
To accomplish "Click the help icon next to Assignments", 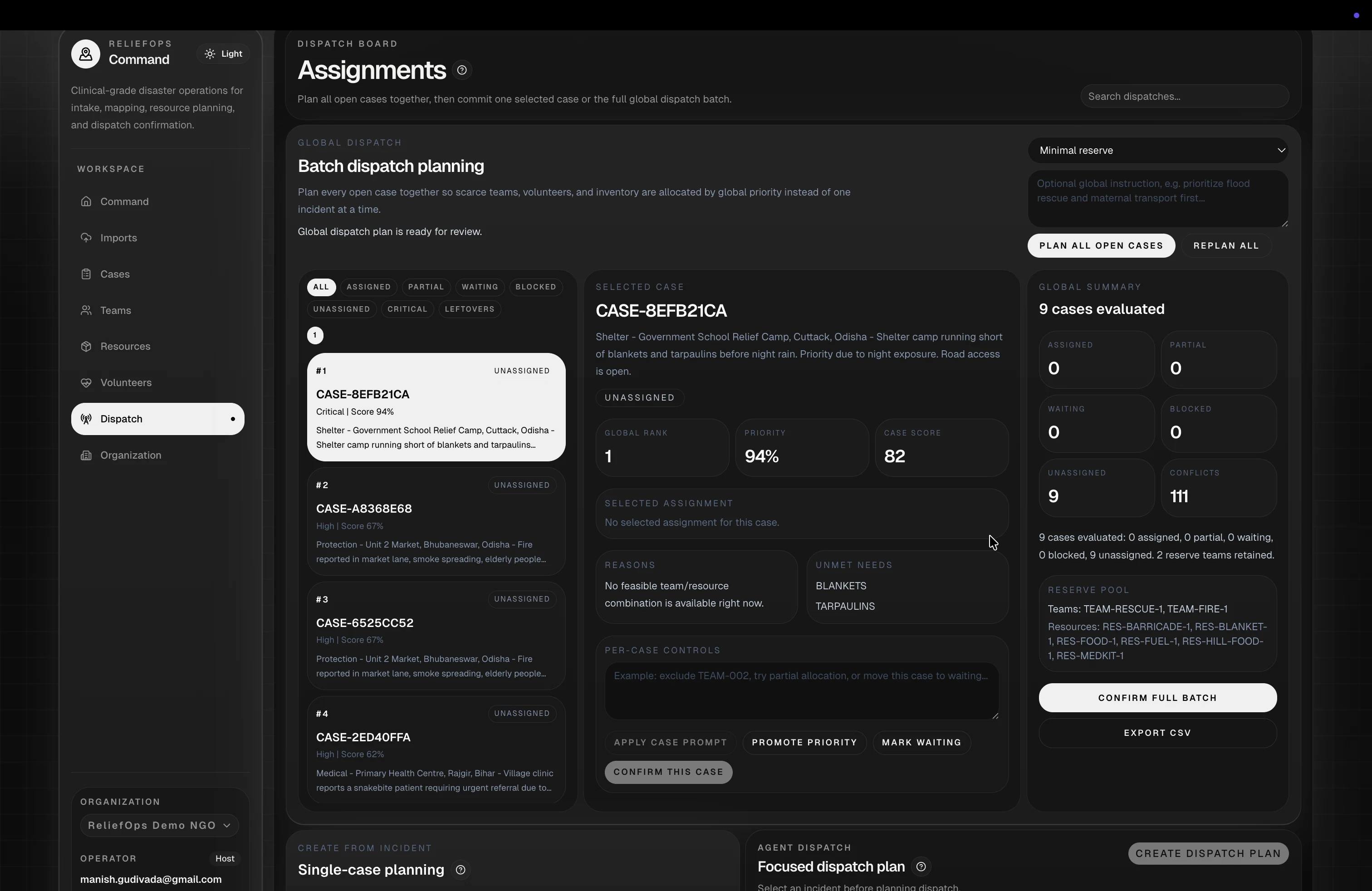I will (462, 70).
